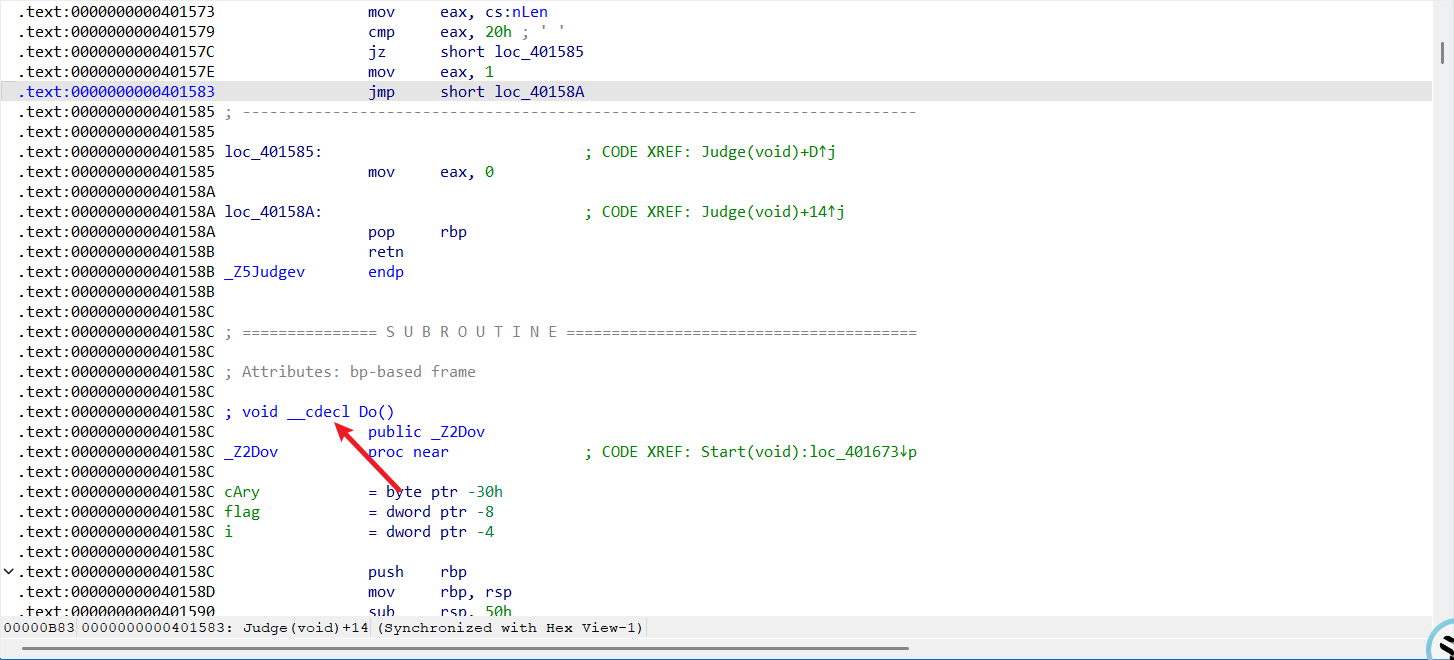Select the i = dword ptr -4 variable
This screenshot has height=660, width=1454.
pos(359,532)
